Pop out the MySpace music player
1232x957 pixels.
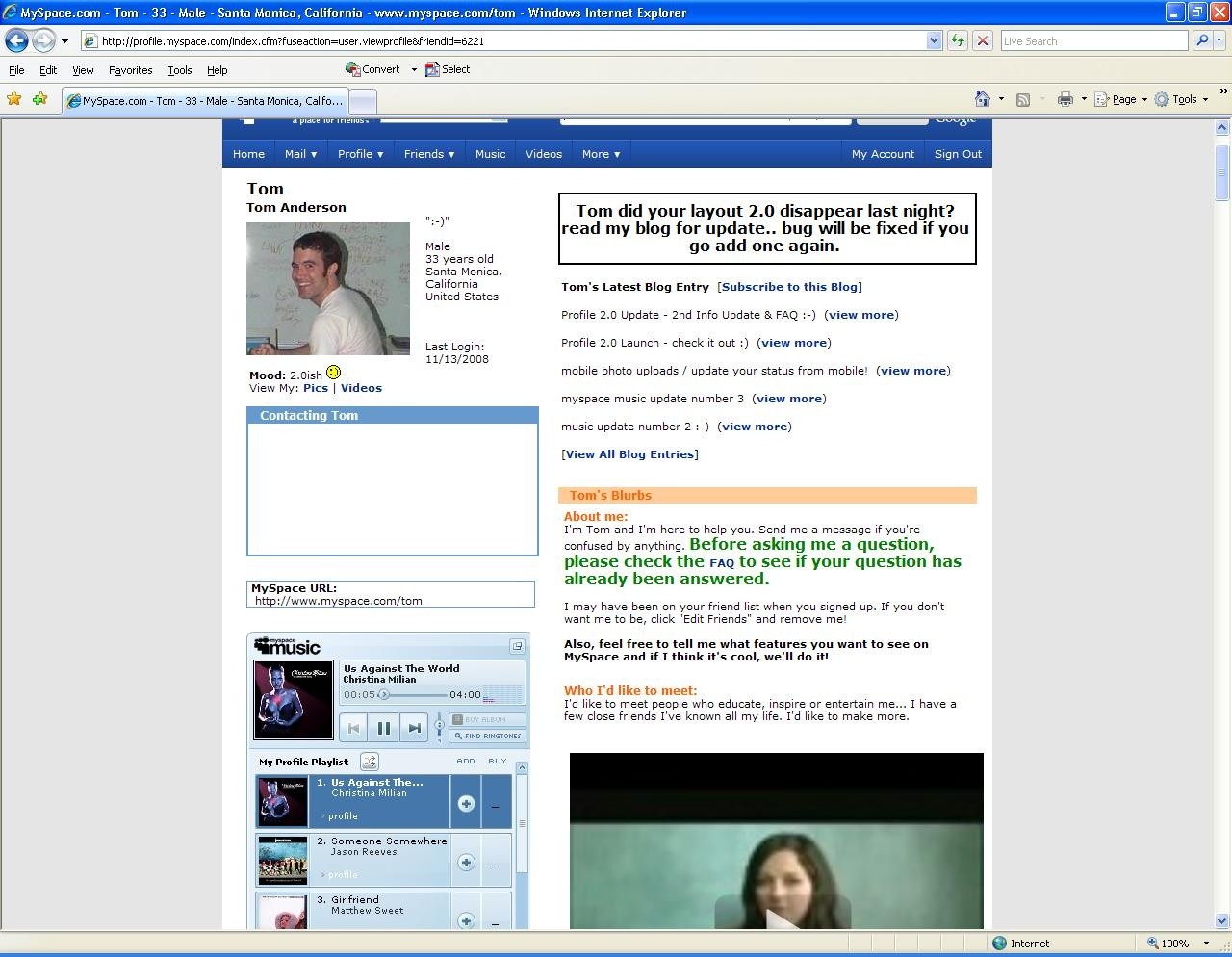(x=517, y=646)
